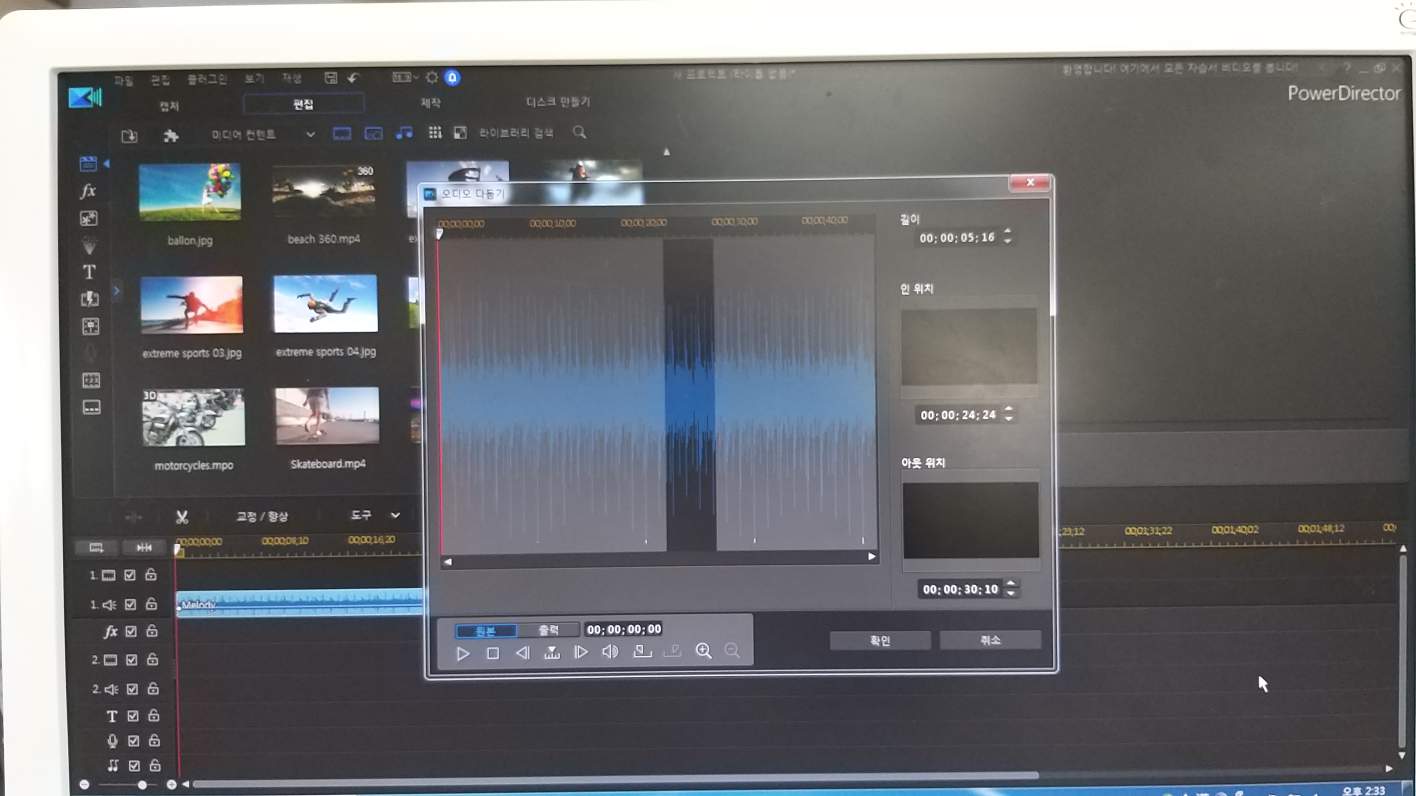The image size is (1416, 796).
Task: Click the volume speaker icon in trim dialog
Action: pyautogui.click(x=610, y=652)
